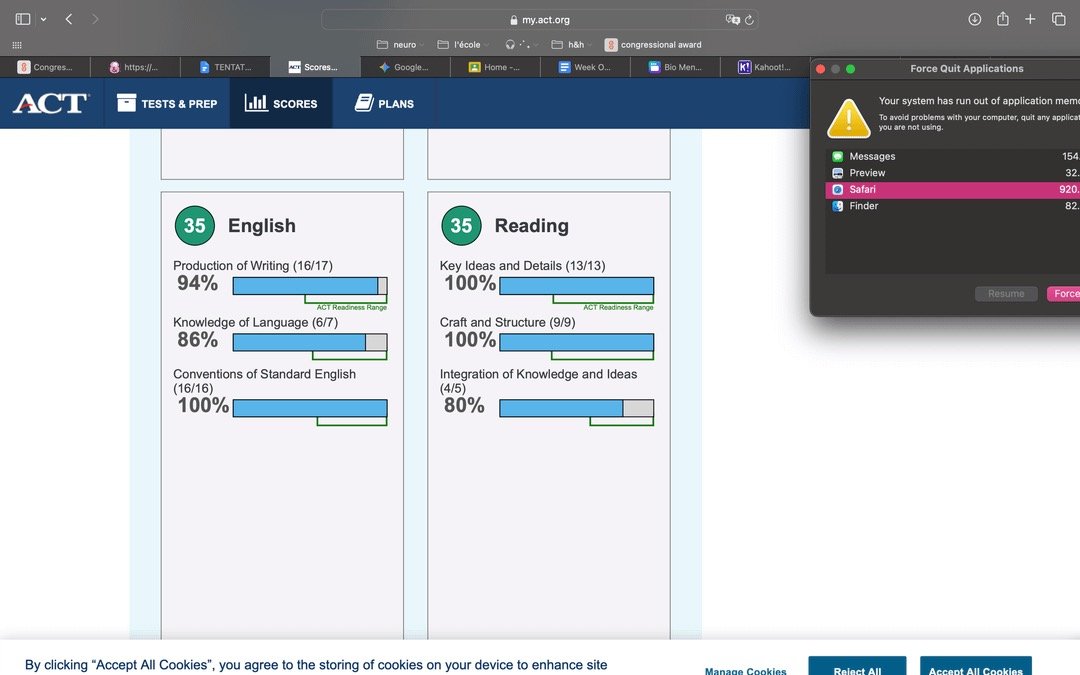
Task: Click the pink Force Quit button
Action: [x=1063, y=293]
